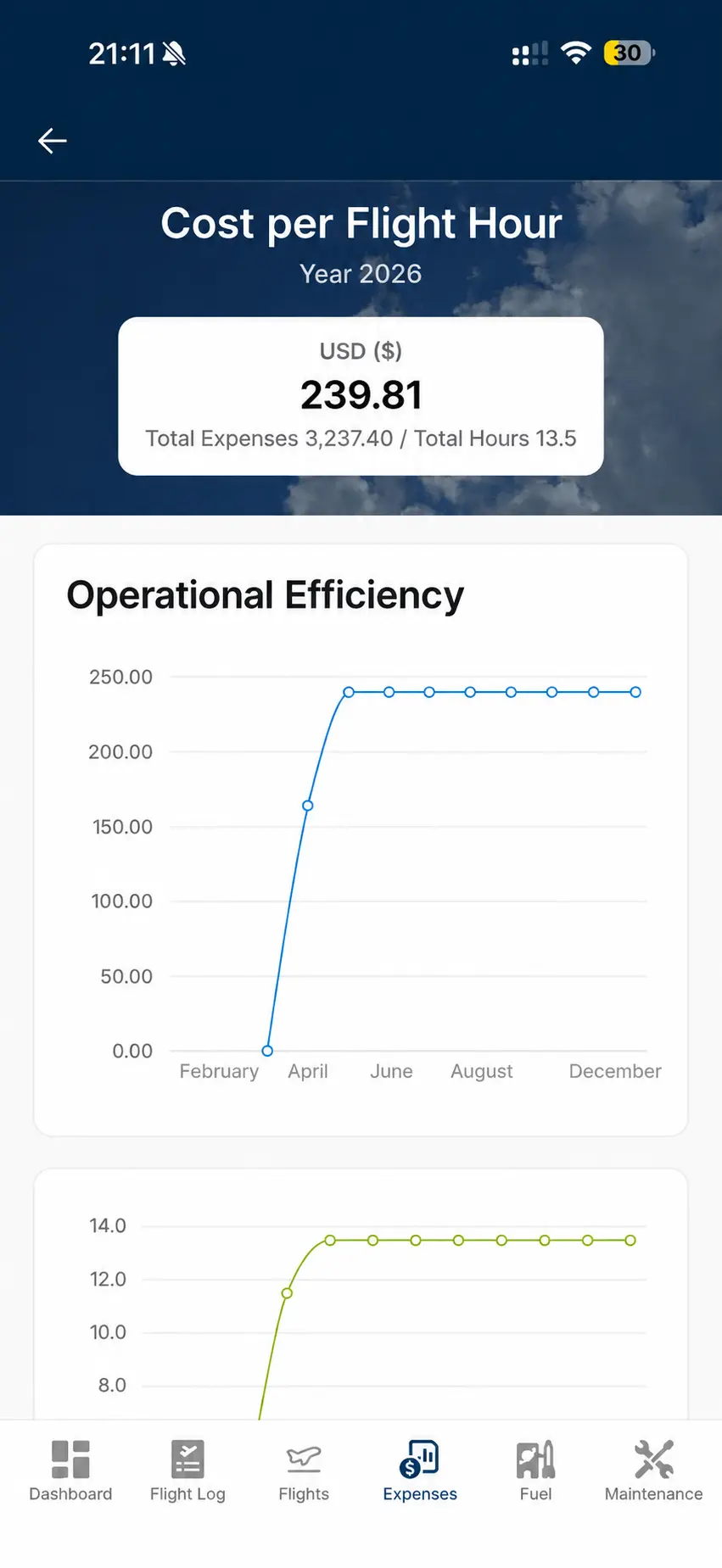Viewport: 722px width, 1568px height.
Task: Select the last green chart data point
Action: (630, 1240)
